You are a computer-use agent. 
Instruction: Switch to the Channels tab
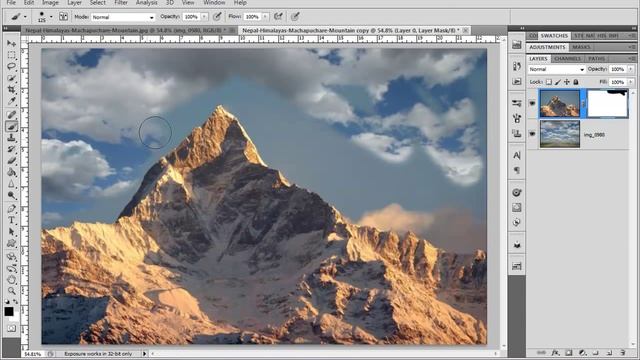(x=567, y=59)
